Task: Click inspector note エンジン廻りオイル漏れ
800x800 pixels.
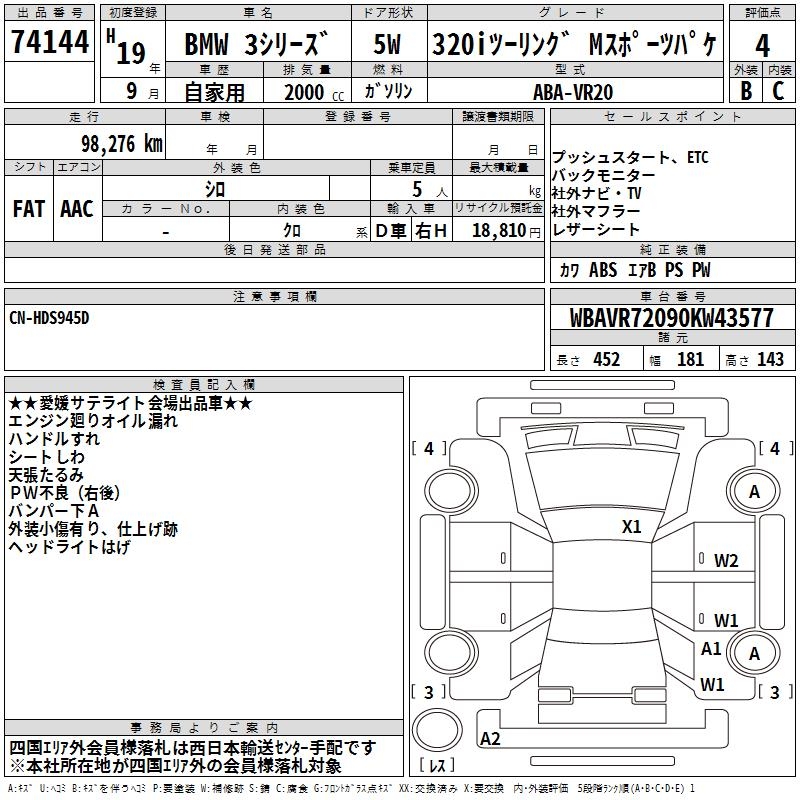Action: click(x=93, y=421)
